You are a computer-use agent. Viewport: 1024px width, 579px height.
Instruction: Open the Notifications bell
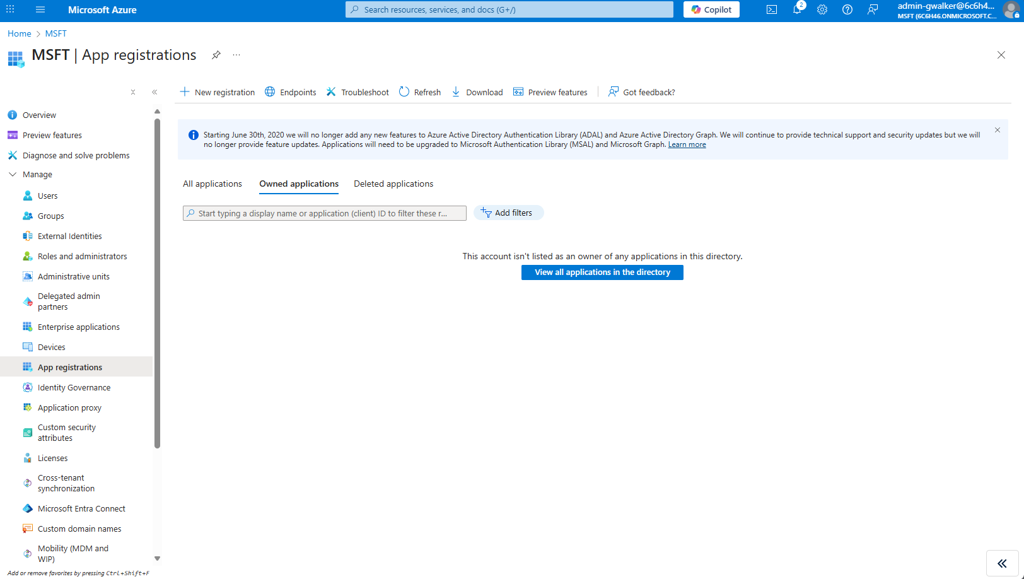coord(795,10)
